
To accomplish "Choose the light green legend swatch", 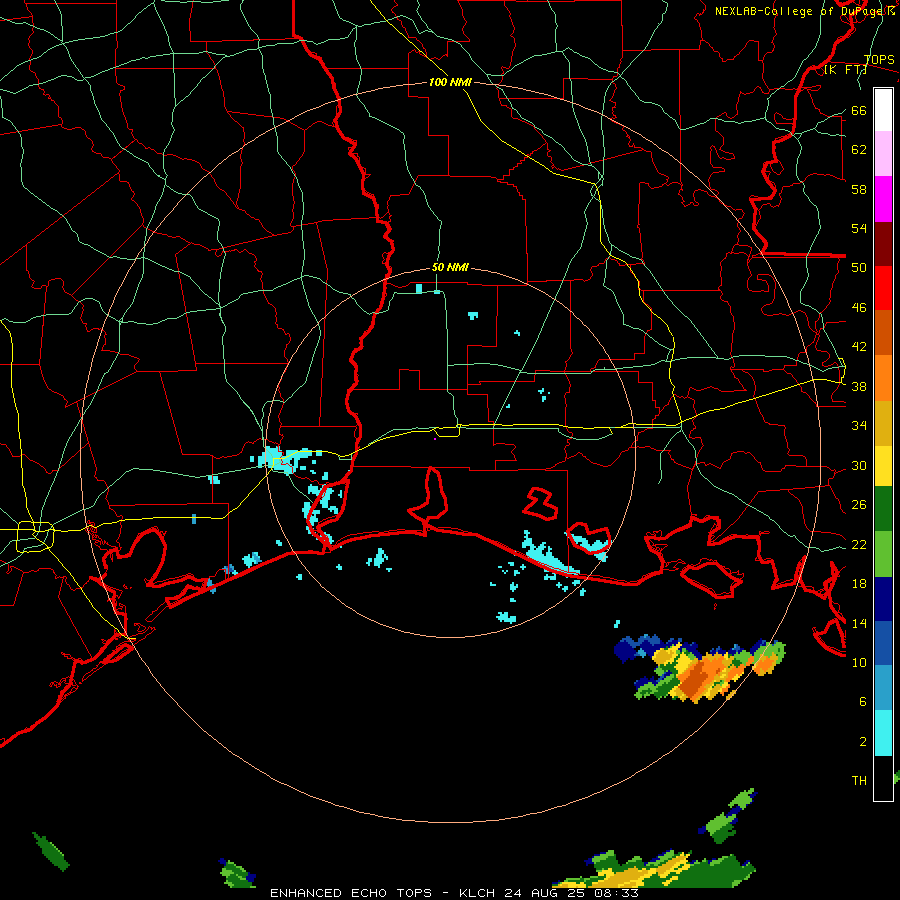I will [x=883, y=554].
